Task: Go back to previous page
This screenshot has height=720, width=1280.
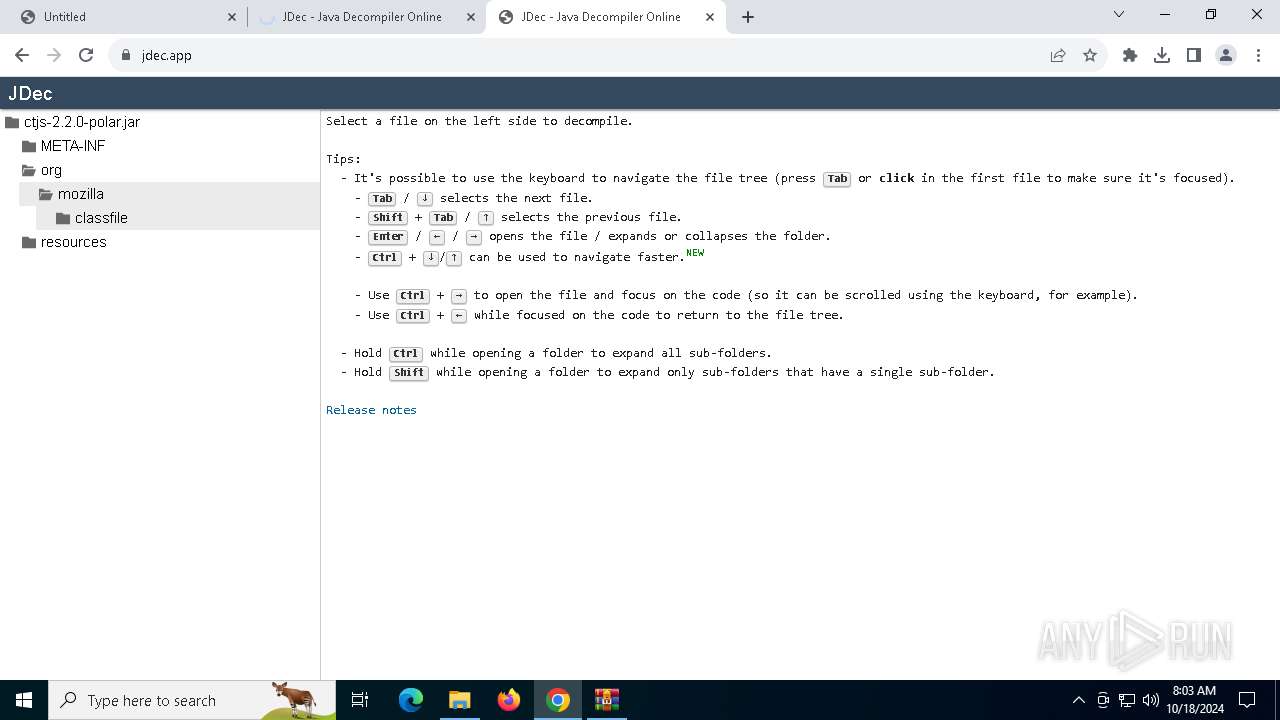Action: tap(22, 55)
